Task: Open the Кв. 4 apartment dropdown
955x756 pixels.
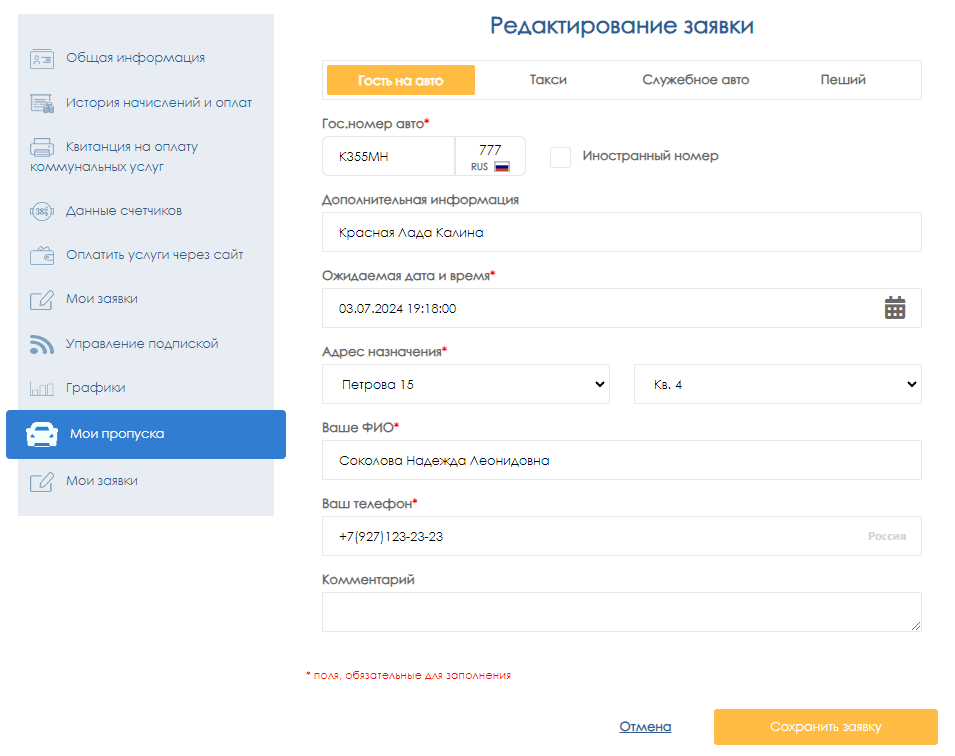Action: pos(778,384)
